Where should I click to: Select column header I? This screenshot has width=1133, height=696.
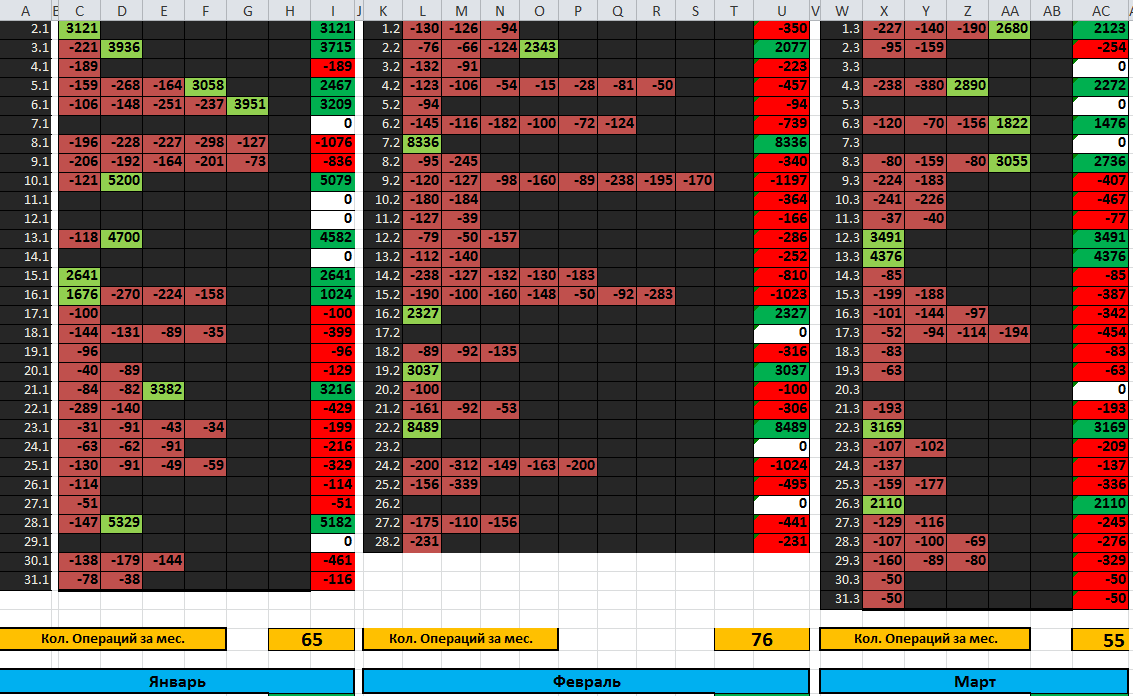point(332,10)
